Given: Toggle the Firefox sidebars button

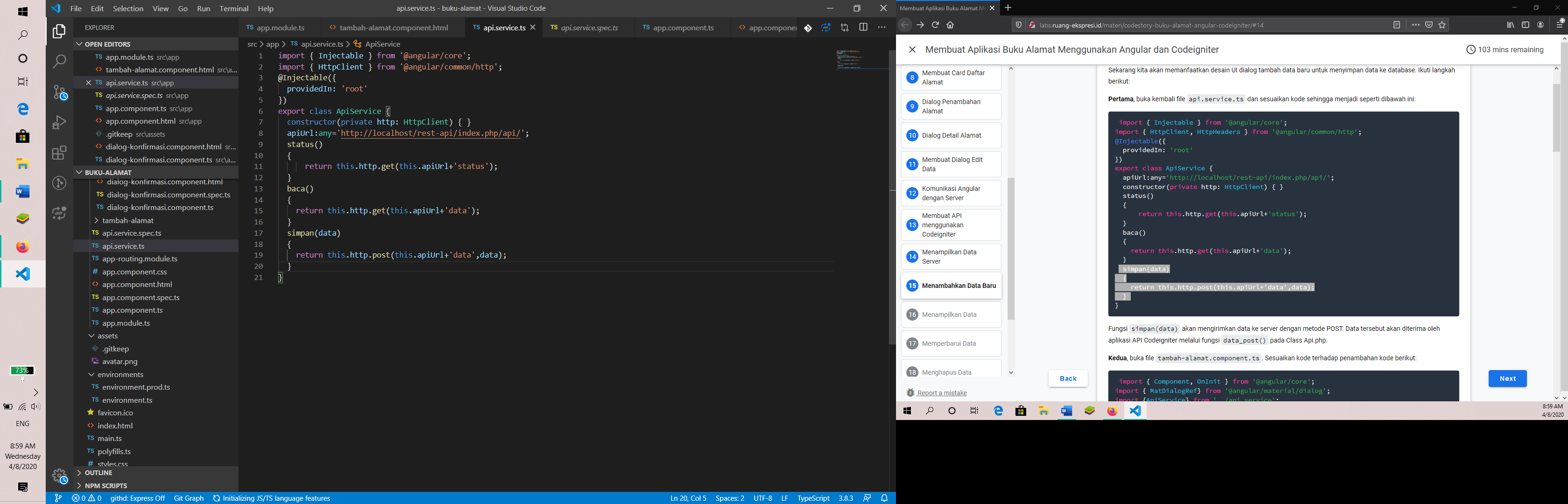Looking at the screenshot, I should click(x=1526, y=25).
